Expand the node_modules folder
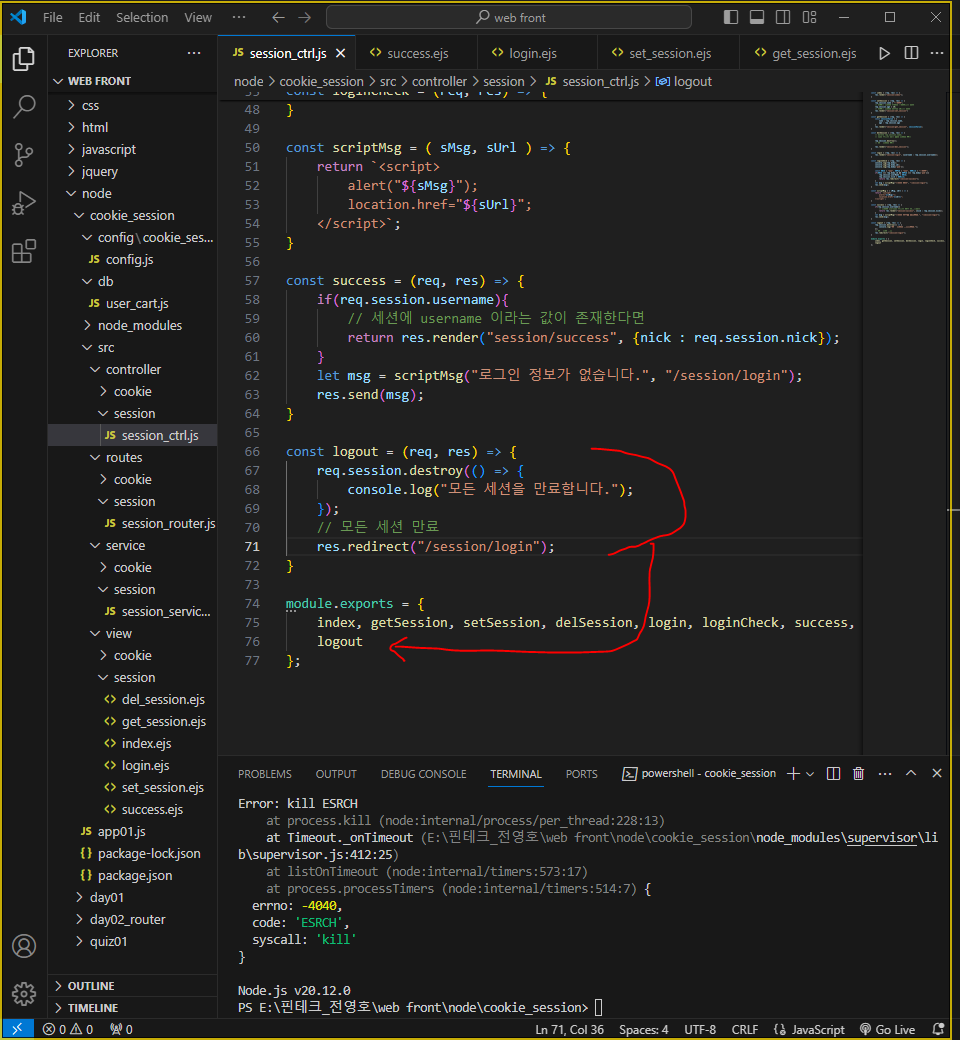The width and height of the screenshot is (960, 1040). (133, 325)
